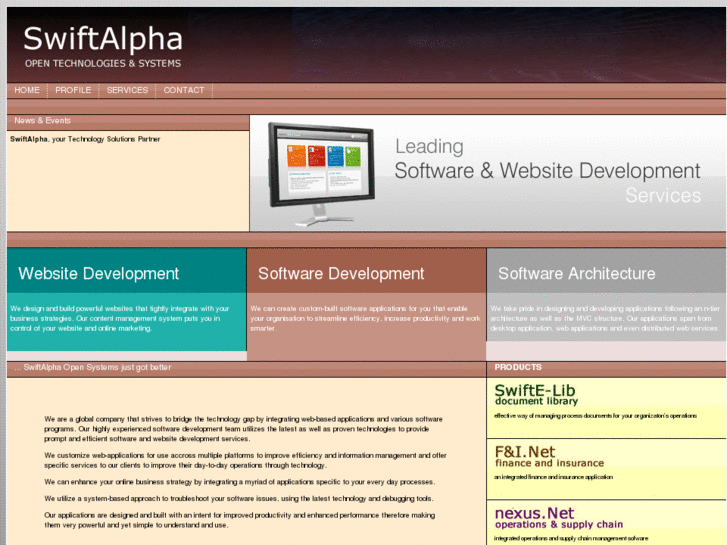
Task: Open the Software Development section heading
Action: (341, 273)
